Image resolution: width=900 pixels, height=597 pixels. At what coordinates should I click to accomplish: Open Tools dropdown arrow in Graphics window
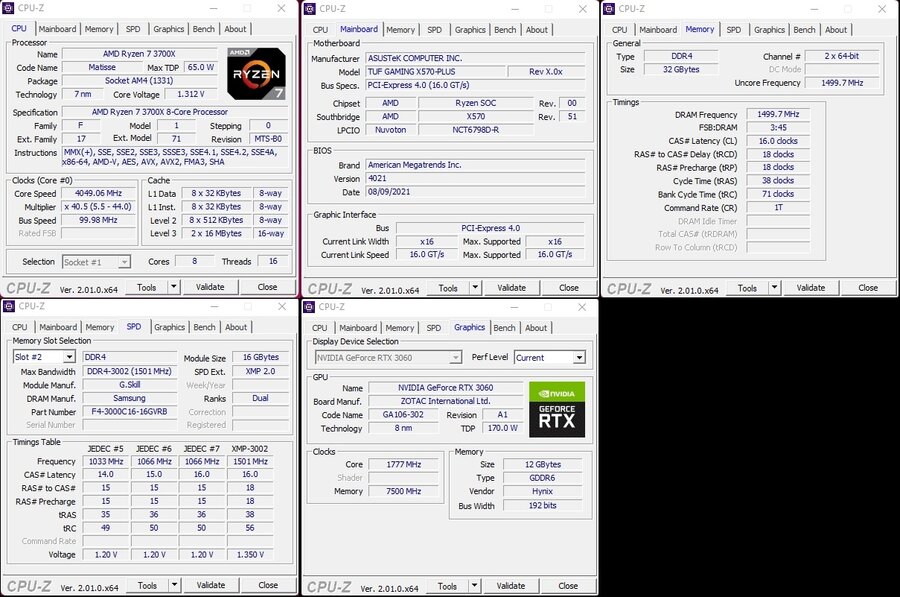475,585
